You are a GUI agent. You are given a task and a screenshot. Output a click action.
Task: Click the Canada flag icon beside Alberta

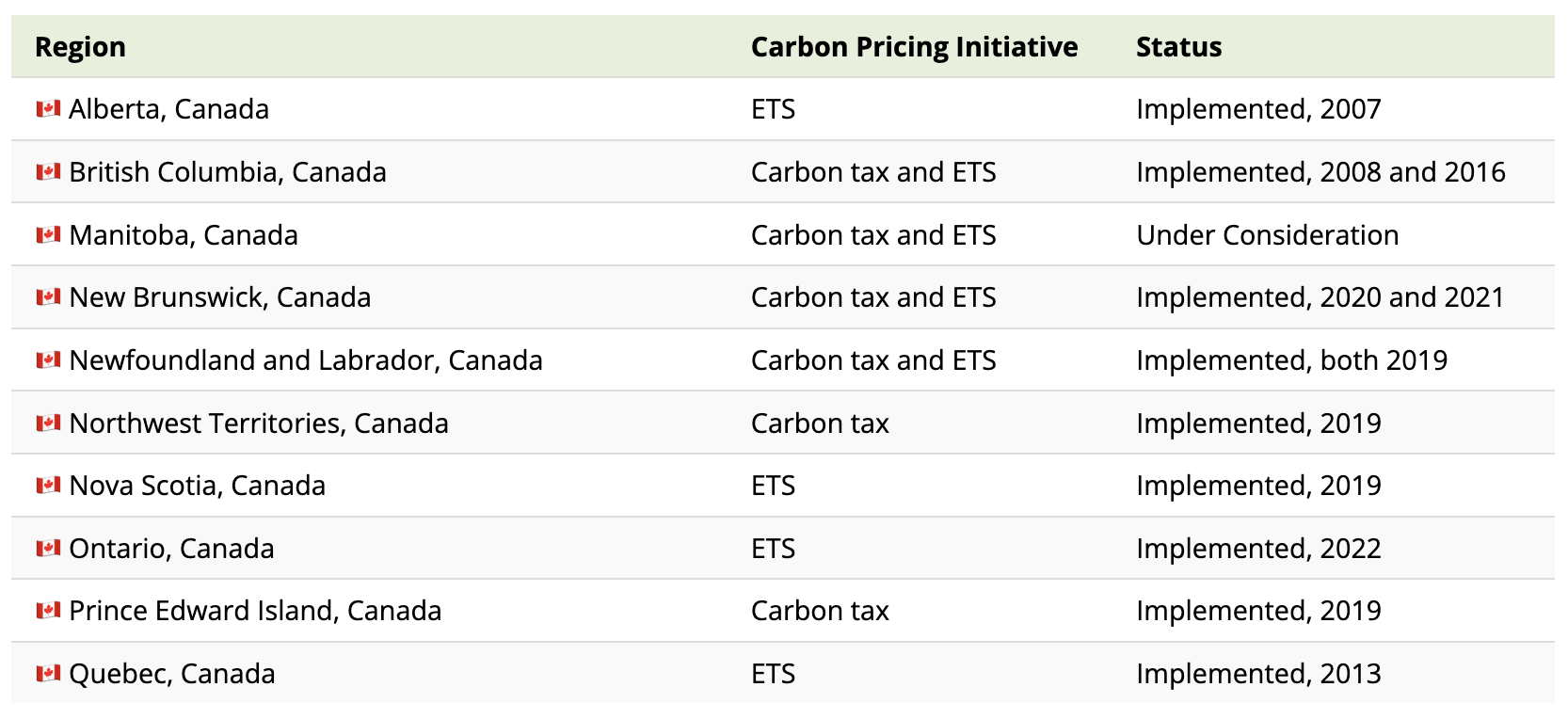48,109
